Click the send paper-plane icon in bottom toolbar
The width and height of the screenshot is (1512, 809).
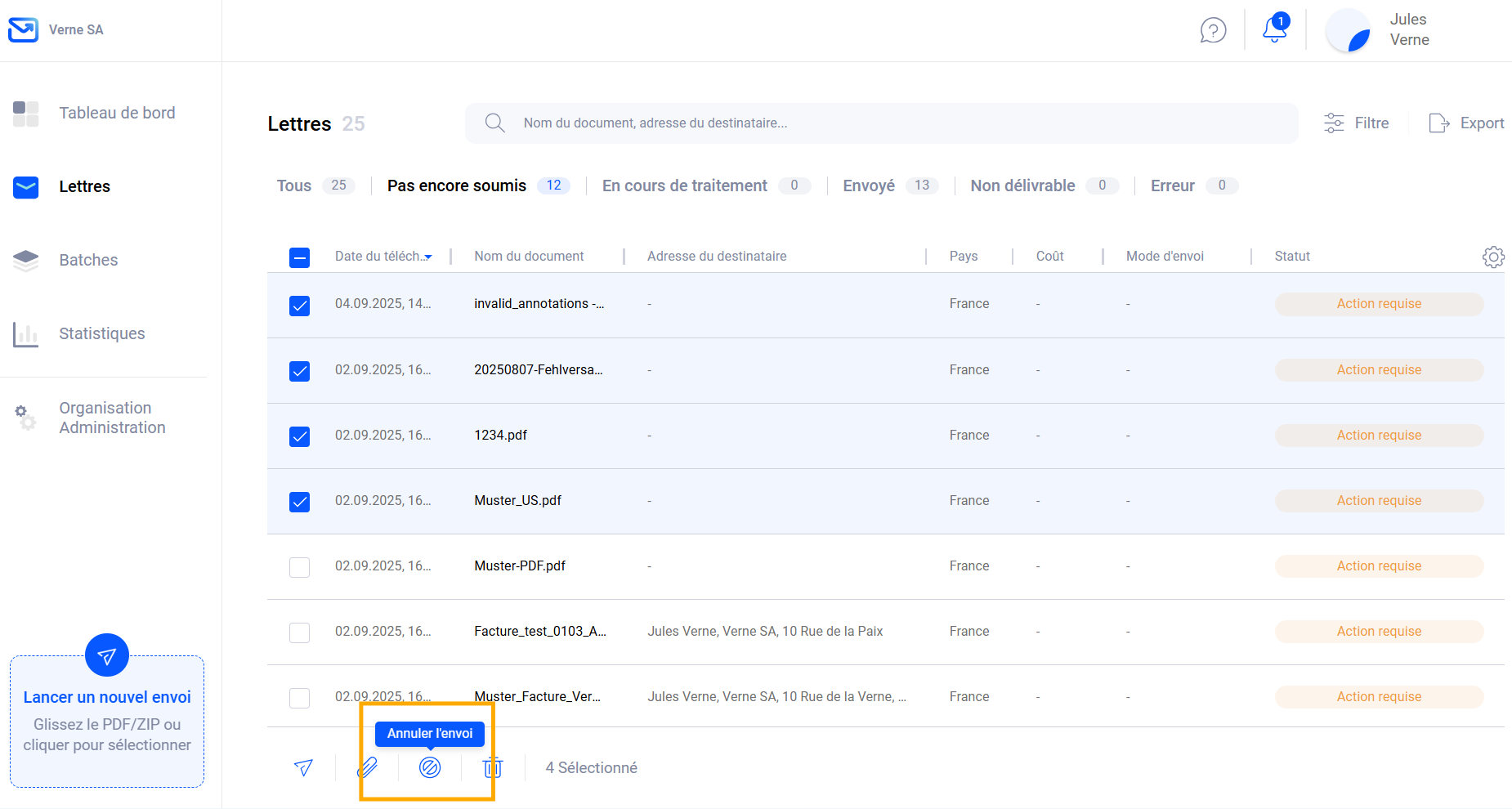tap(303, 767)
